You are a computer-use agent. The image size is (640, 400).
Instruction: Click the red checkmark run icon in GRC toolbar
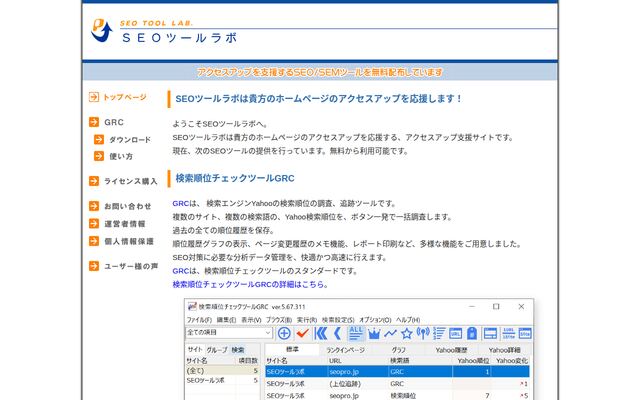point(302,333)
